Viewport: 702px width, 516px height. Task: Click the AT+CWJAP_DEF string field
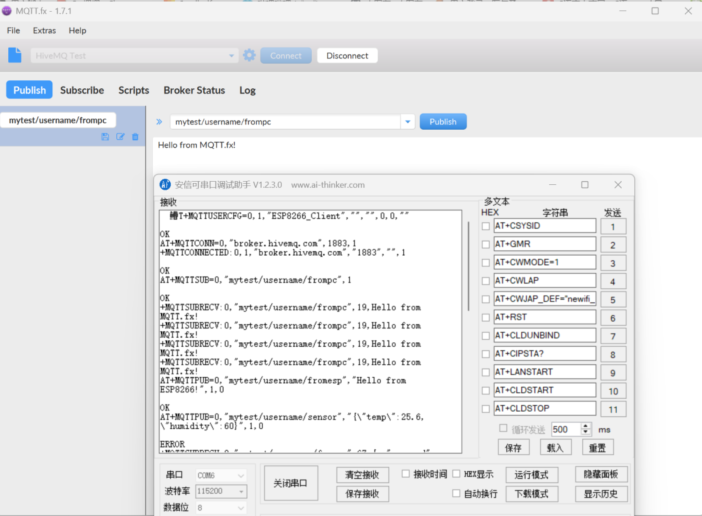point(545,299)
